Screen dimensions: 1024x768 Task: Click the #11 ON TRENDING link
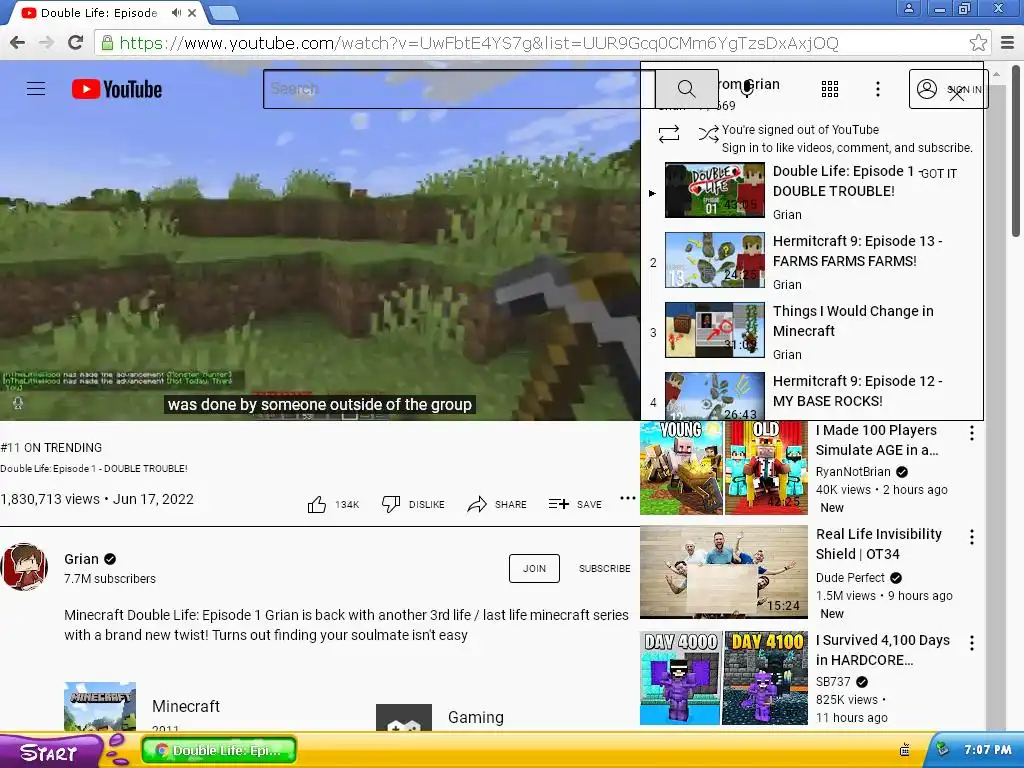tap(51, 447)
